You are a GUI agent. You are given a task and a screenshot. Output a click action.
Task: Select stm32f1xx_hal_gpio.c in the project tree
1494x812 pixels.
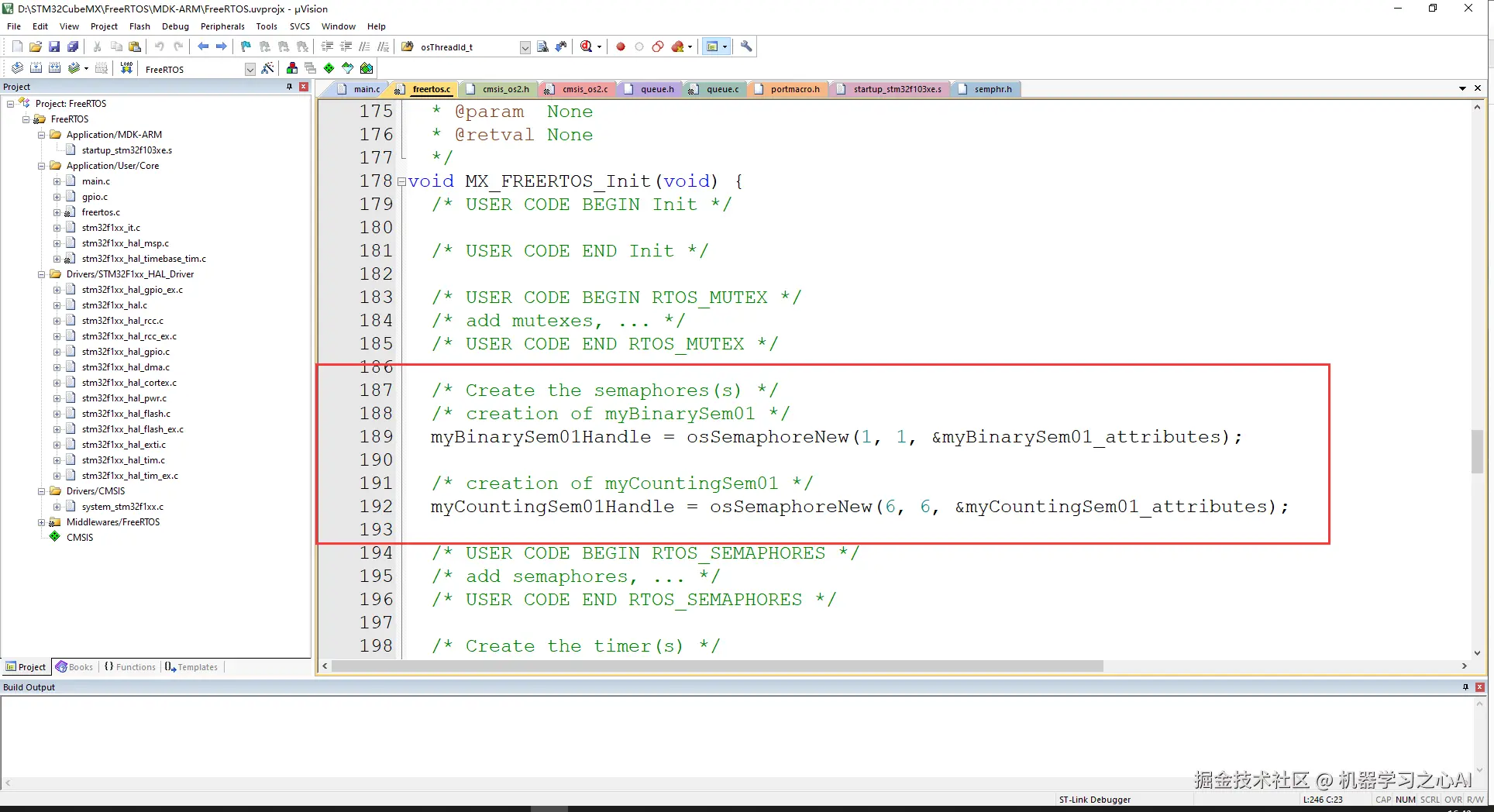click(x=126, y=352)
